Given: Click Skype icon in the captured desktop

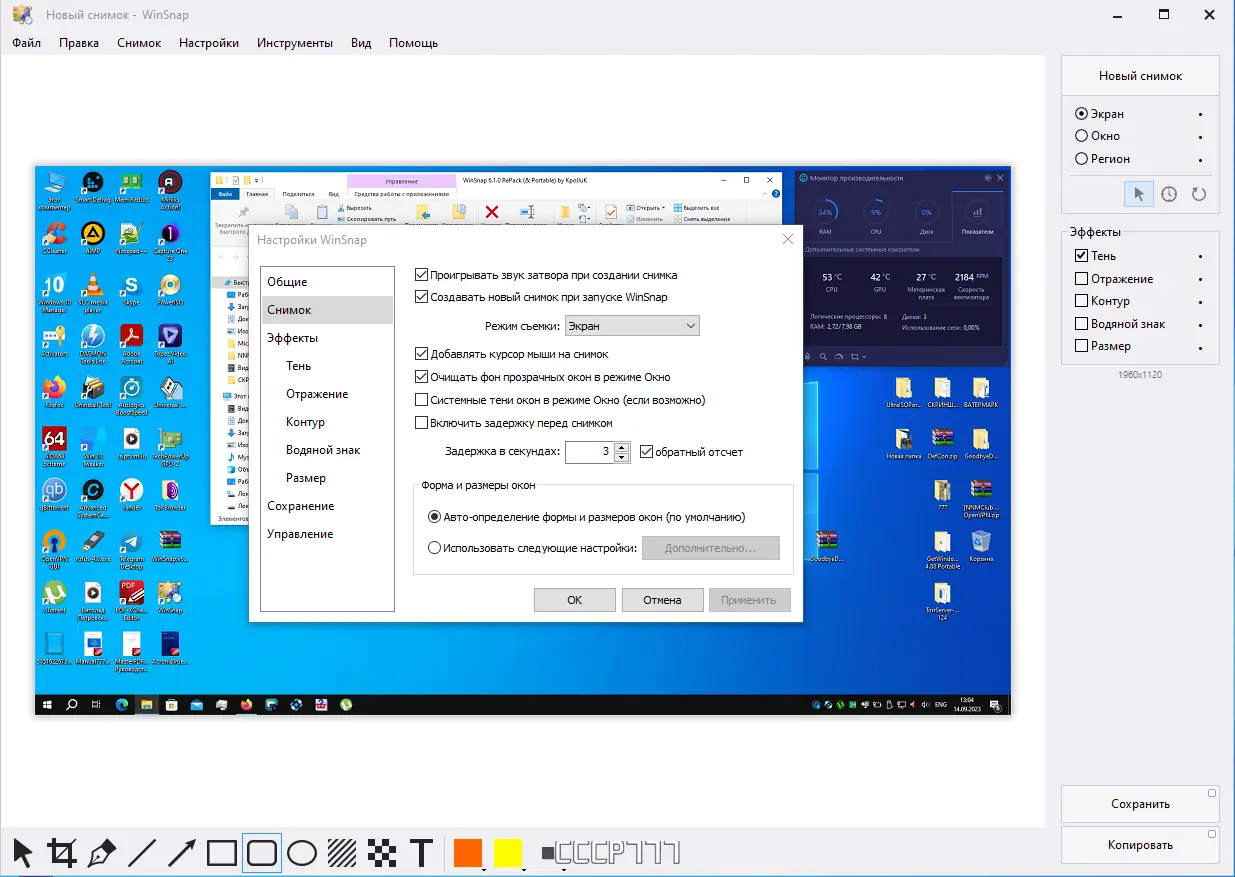Looking at the screenshot, I should (131, 287).
